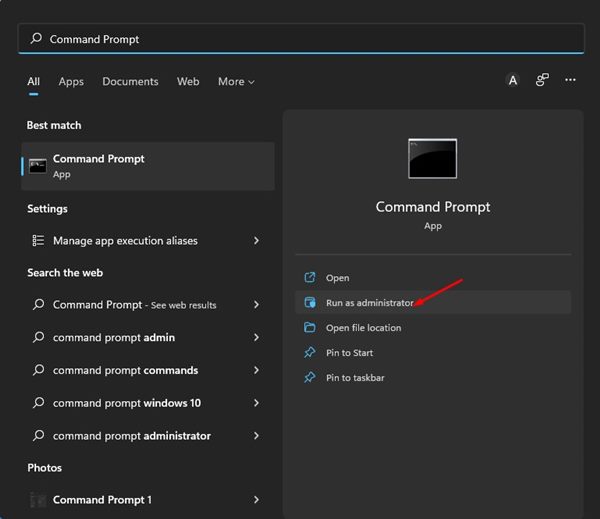Expand chevron beside command prompt windows 10
The image size is (600, 519).
pos(257,403)
